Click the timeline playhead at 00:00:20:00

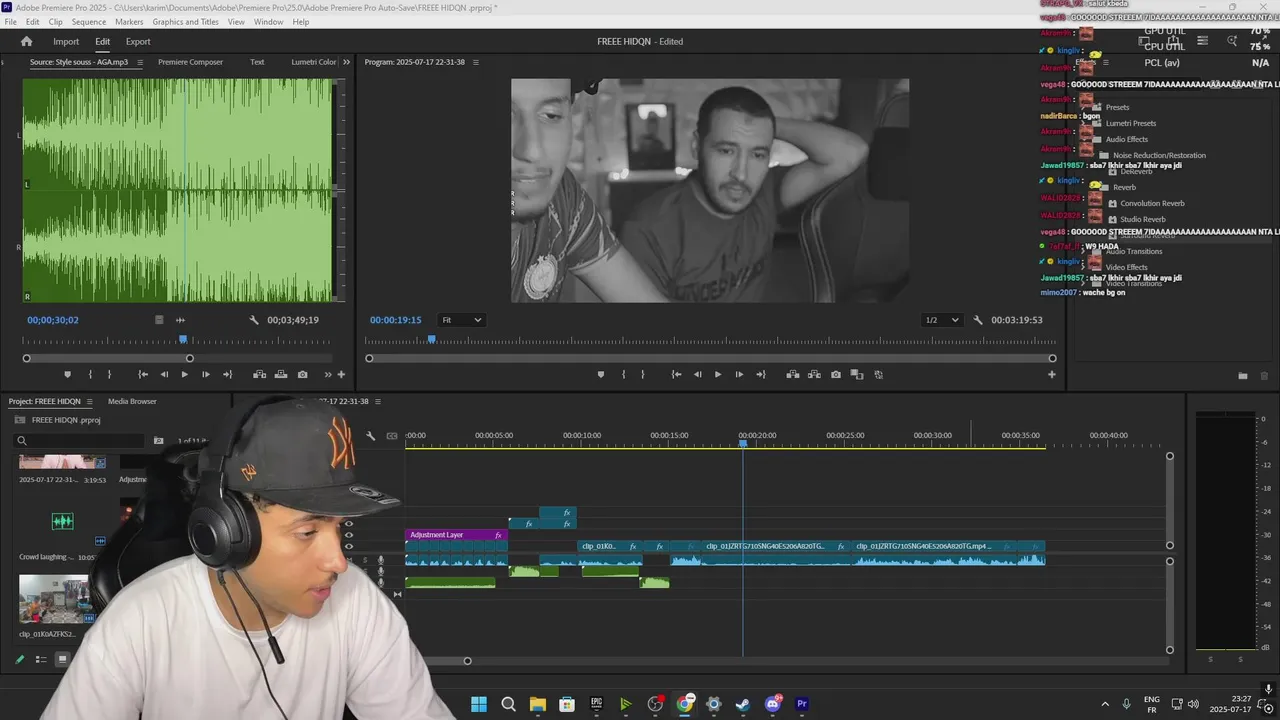[743, 442]
